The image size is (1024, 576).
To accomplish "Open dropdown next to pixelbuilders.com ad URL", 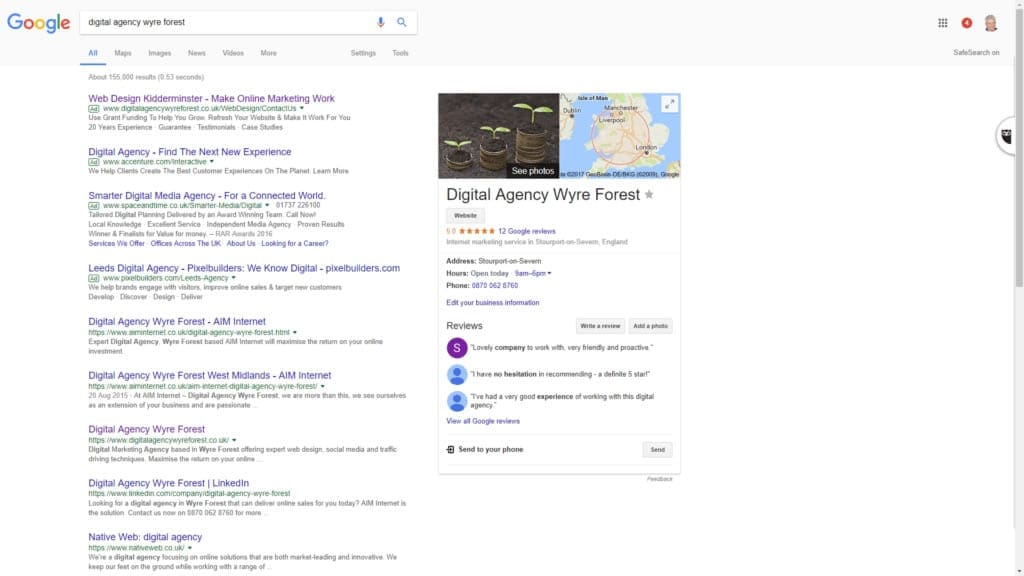I will (x=234, y=278).
